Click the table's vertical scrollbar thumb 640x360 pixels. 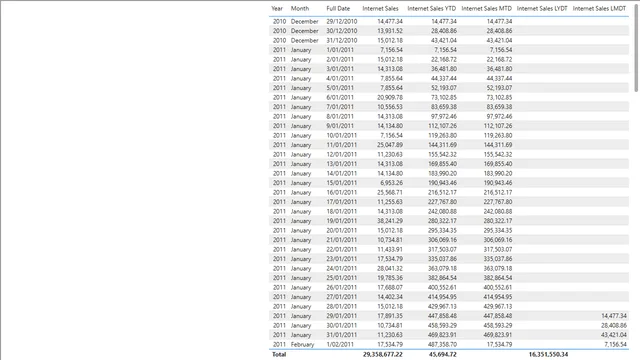[636, 48]
